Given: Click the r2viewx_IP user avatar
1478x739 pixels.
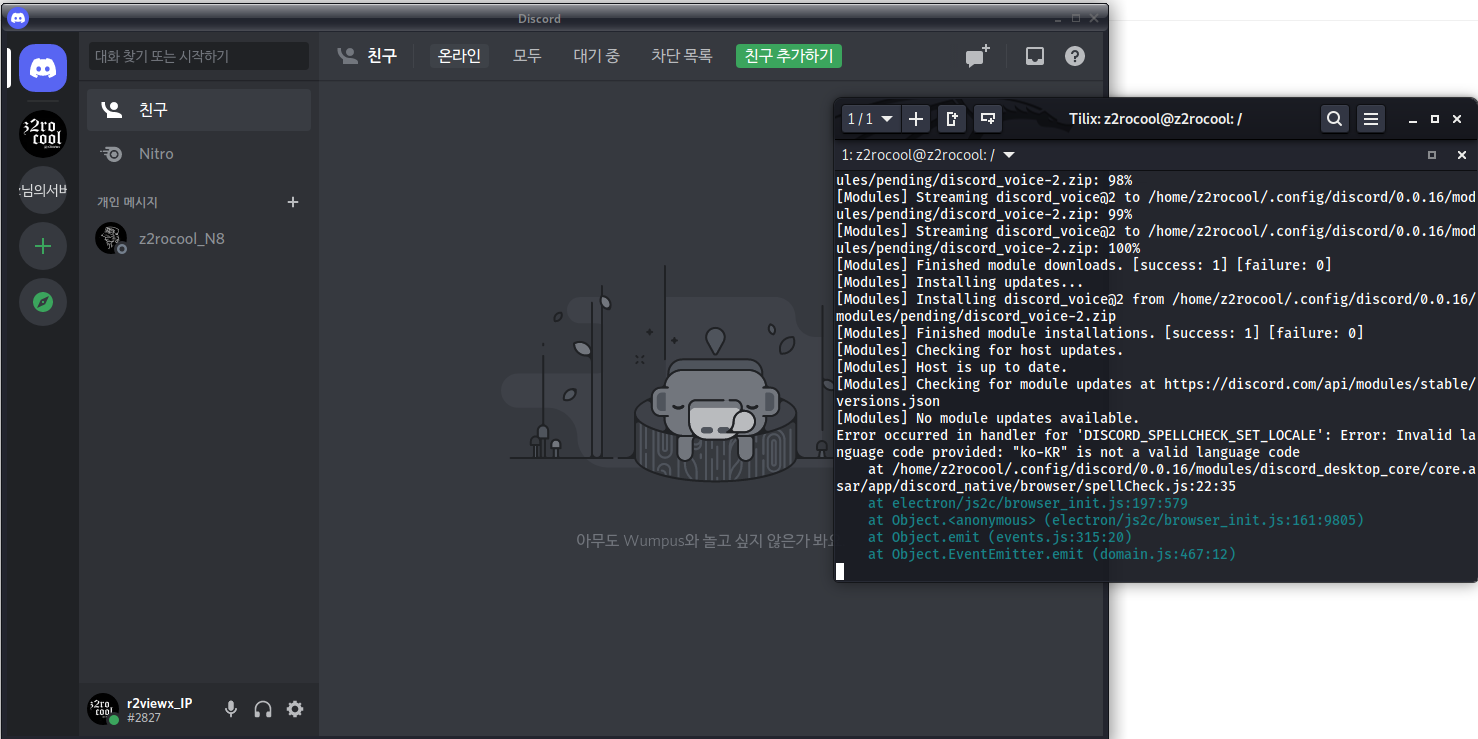Looking at the screenshot, I should tap(103, 709).
